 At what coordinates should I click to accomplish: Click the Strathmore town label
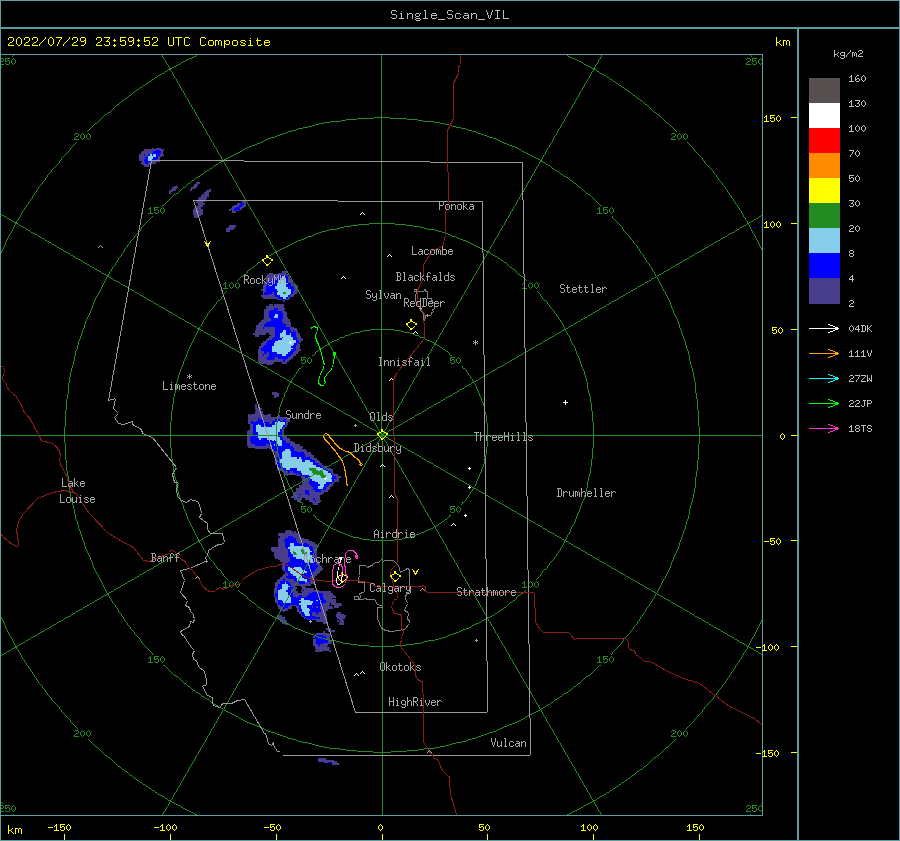pyautogui.click(x=486, y=592)
